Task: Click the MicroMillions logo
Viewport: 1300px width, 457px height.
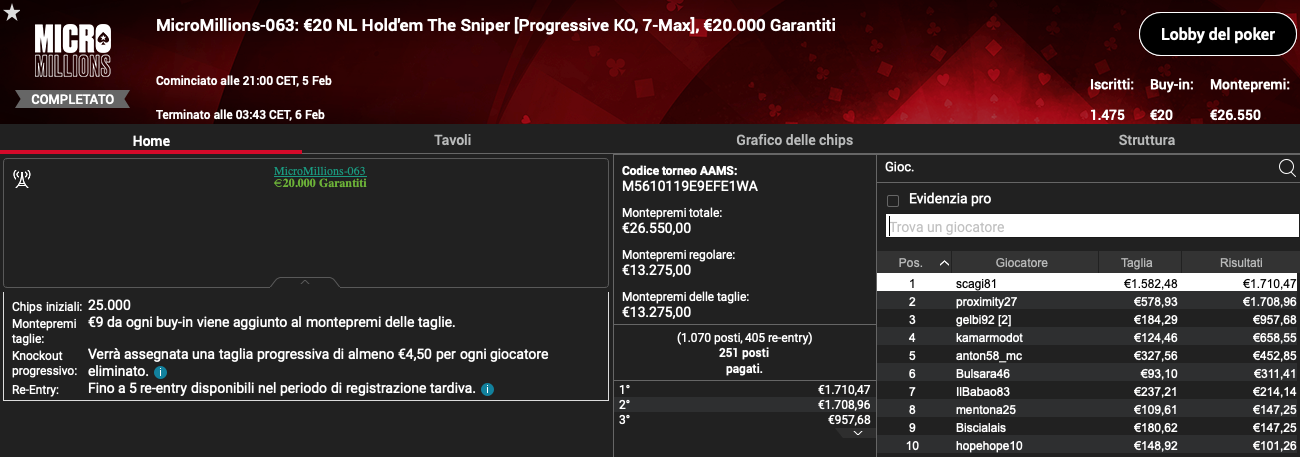Action: tap(72, 52)
